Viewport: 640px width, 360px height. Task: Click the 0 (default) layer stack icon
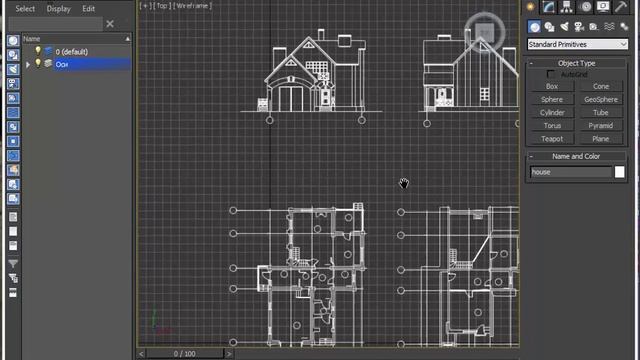coord(49,51)
